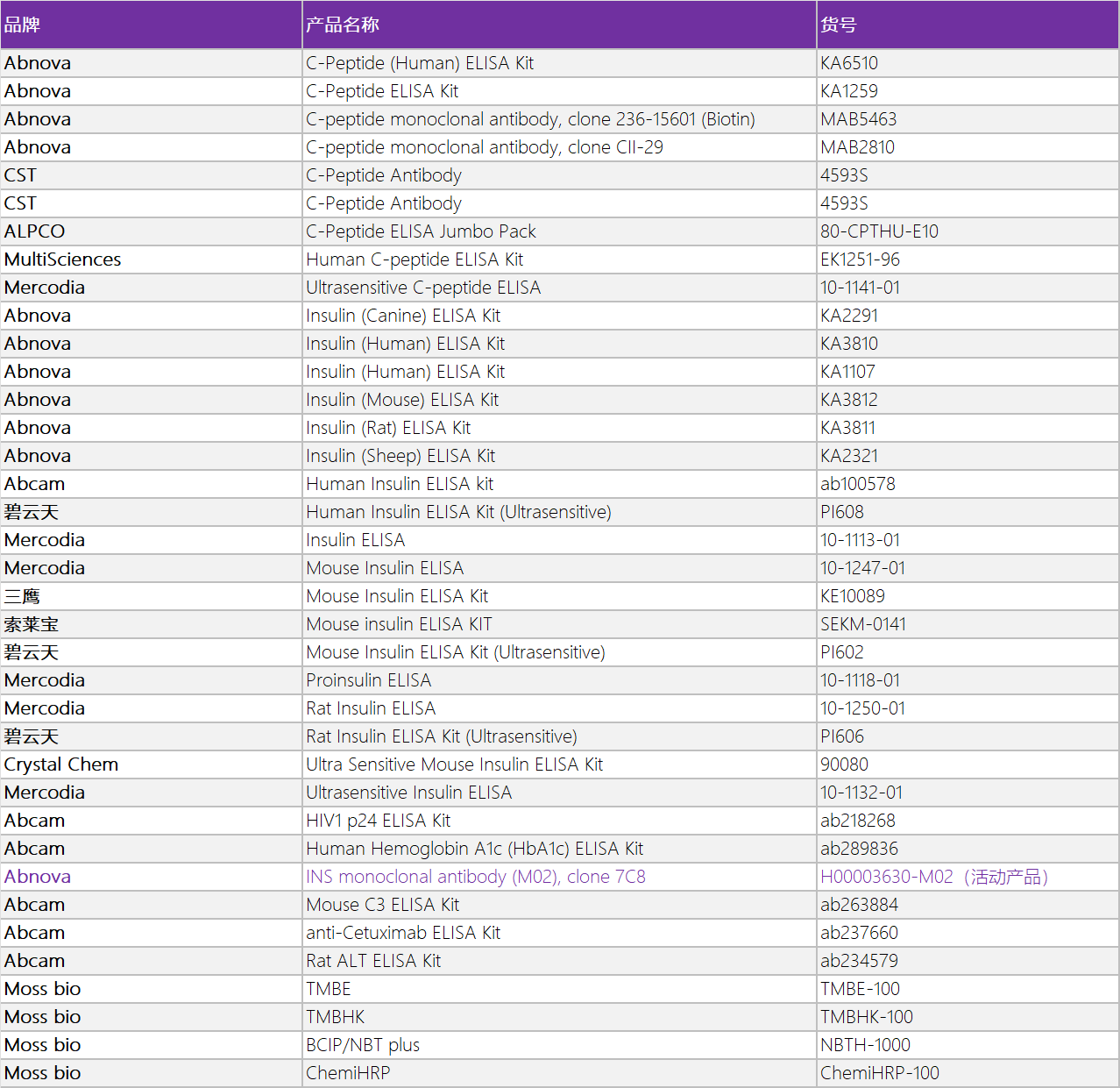Click catalog number "ab289836"

tap(860, 849)
